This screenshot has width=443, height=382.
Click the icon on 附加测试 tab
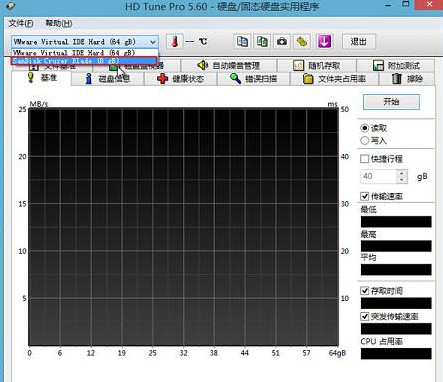coord(378,65)
